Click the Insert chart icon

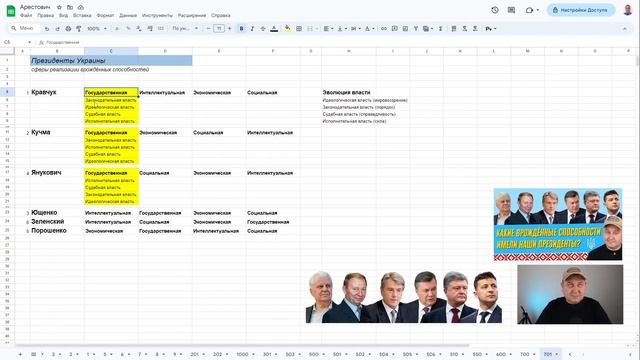(405, 29)
